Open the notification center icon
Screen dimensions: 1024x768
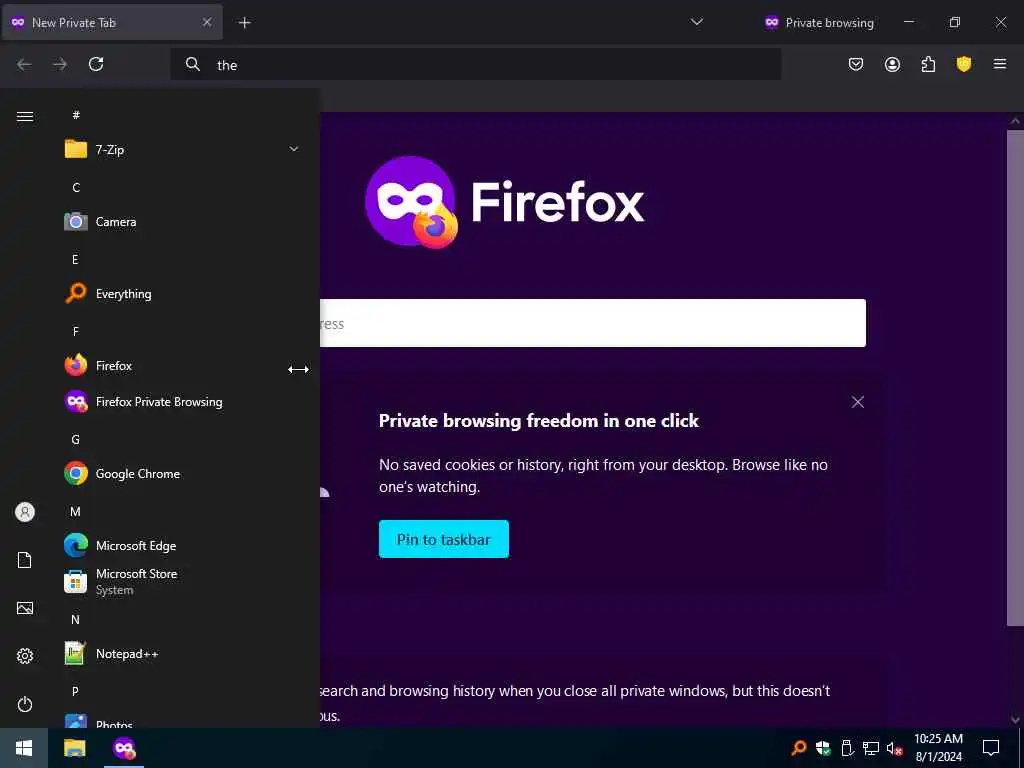(x=991, y=748)
